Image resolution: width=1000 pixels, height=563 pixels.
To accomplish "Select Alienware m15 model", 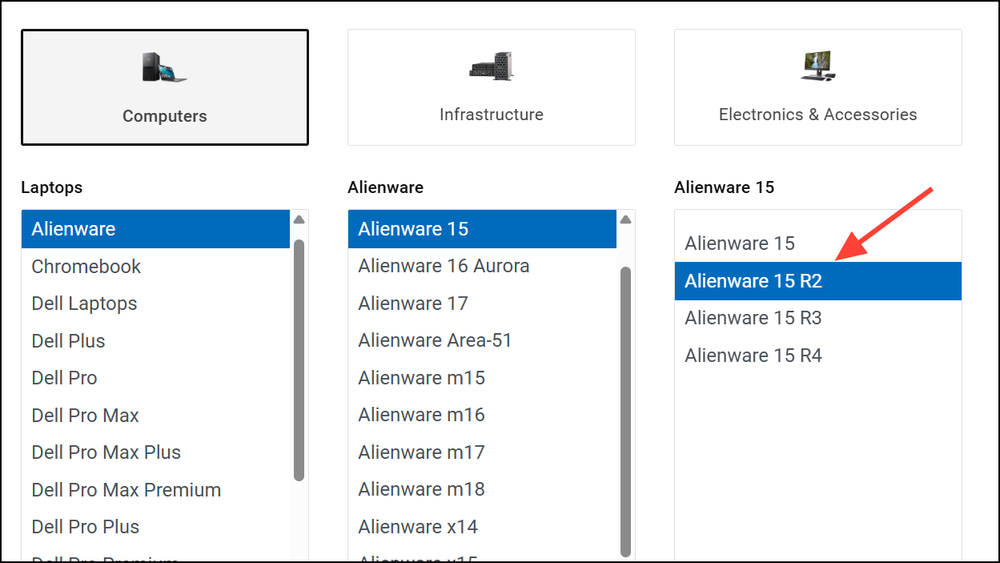I will point(482,378).
